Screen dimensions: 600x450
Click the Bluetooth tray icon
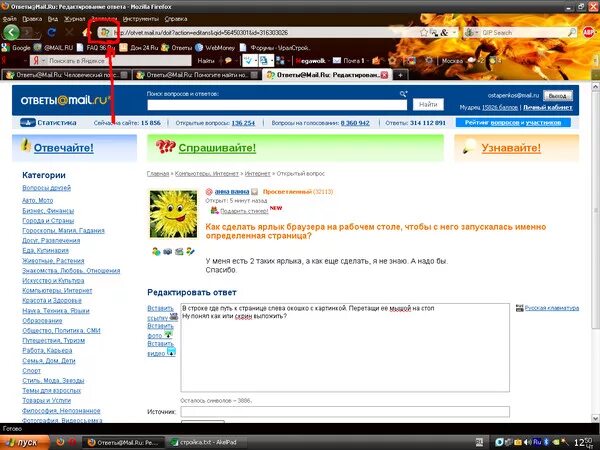tap(546, 442)
